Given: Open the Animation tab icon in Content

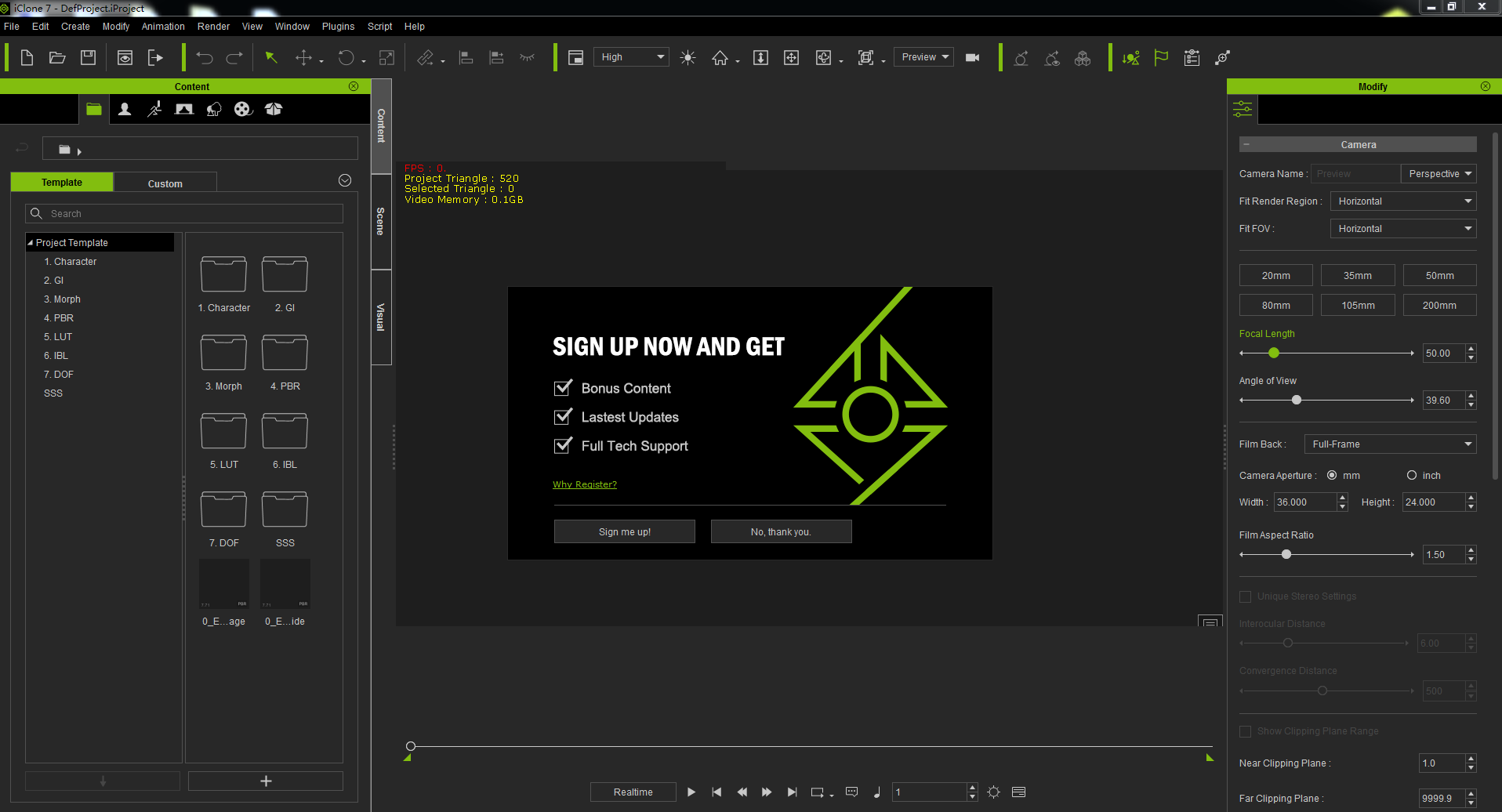Looking at the screenshot, I should (154, 109).
